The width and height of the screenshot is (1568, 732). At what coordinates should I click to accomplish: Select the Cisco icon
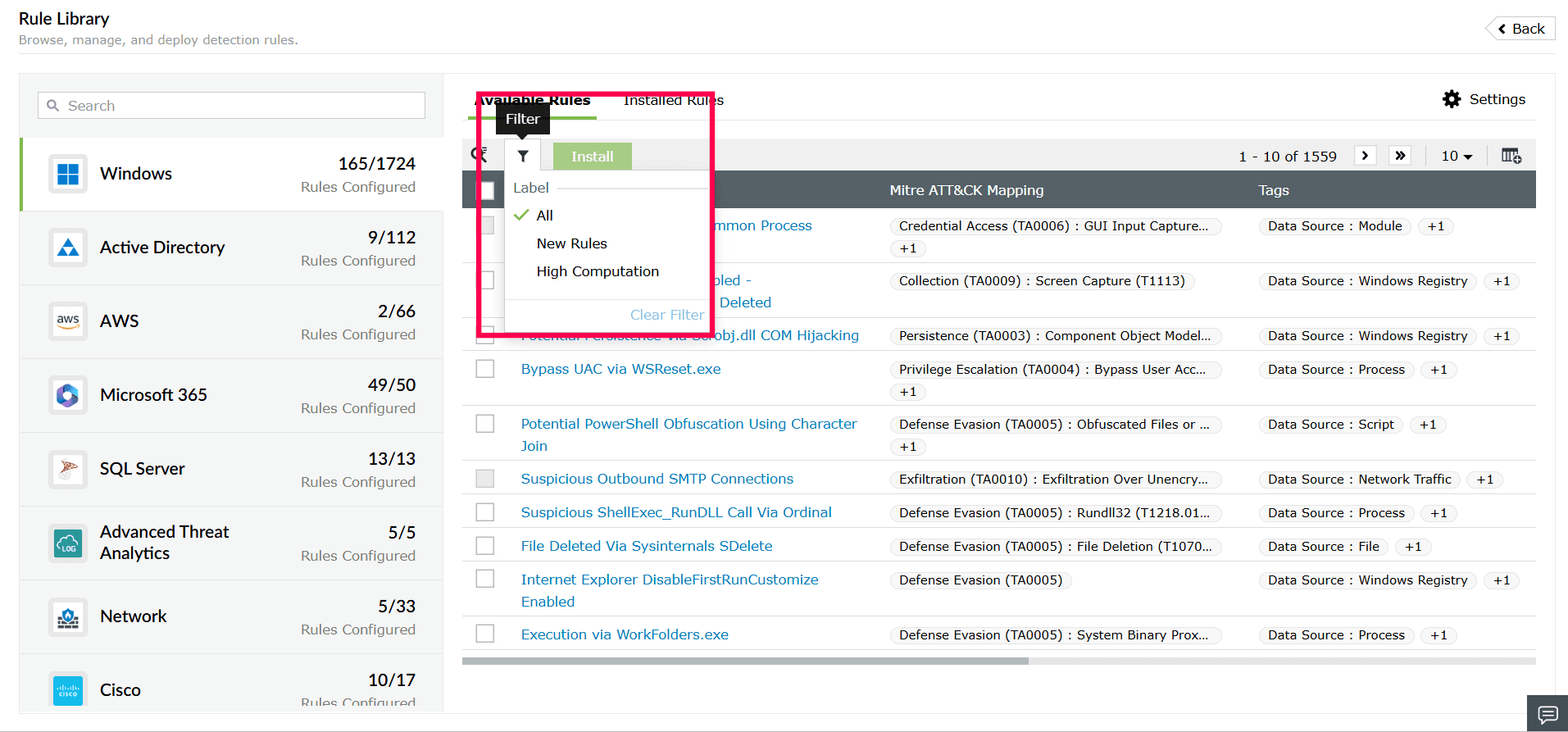68,690
